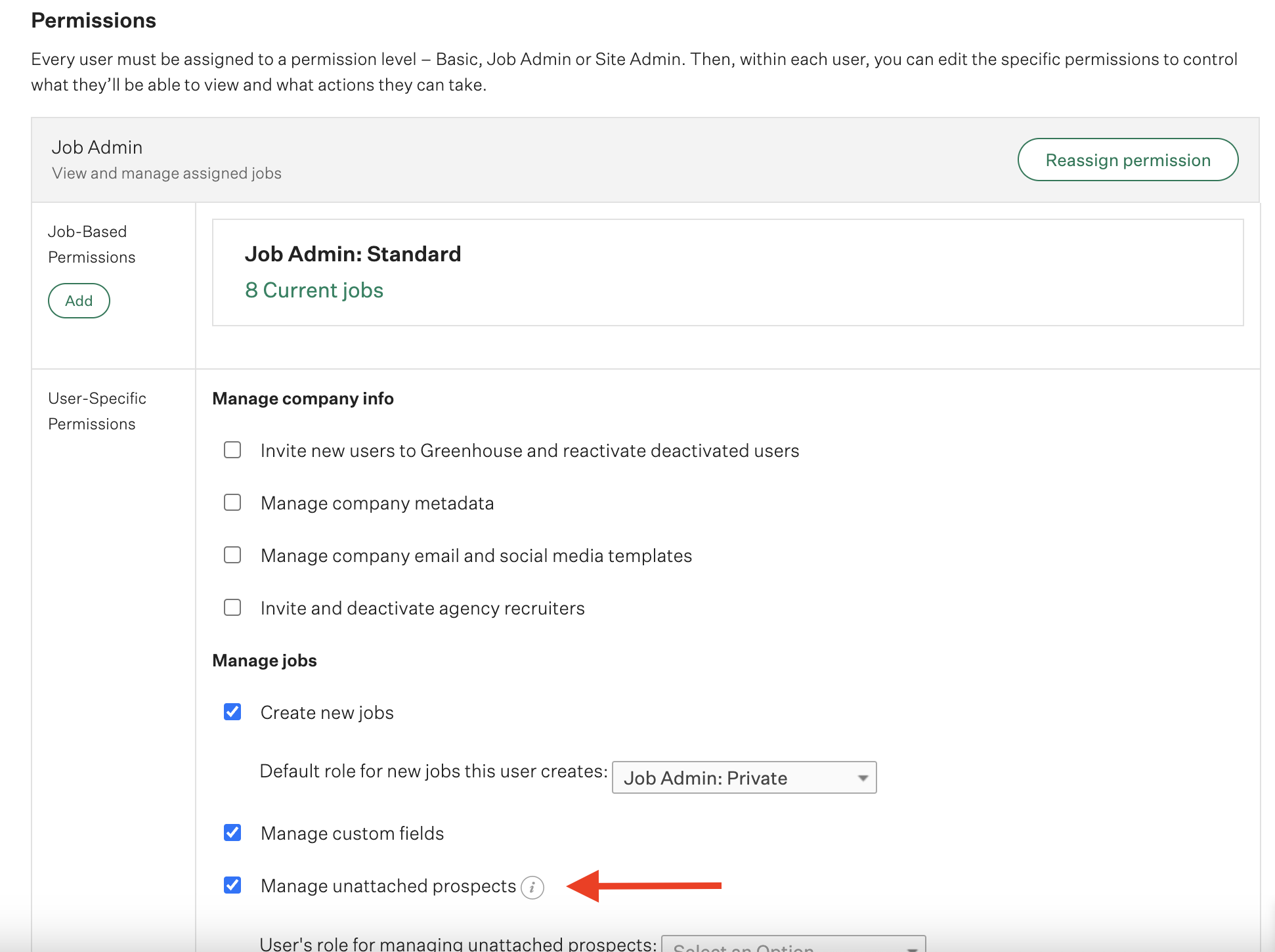This screenshot has width=1275, height=952.
Task: Disable the Manage custom fields checkbox
Action: [232, 833]
